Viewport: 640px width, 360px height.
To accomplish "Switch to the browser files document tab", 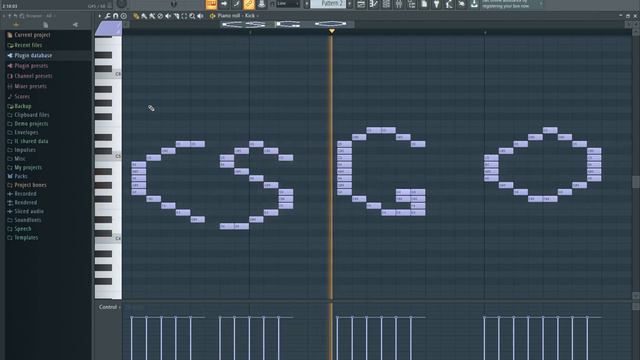I will [45, 24].
